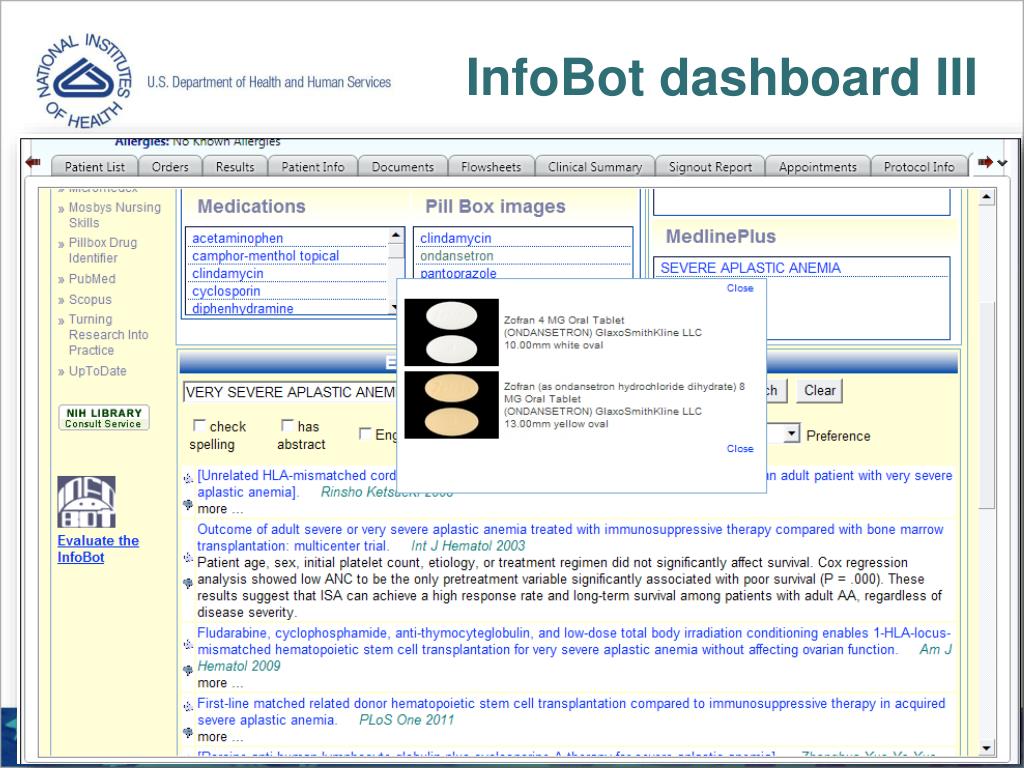Open the Scopus sidebar link
The image size is (1024, 768).
pos(89,300)
